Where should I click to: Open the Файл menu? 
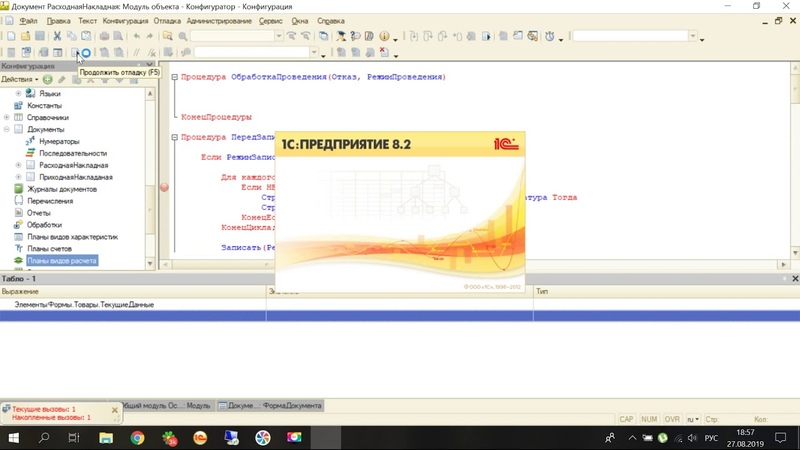[x=28, y=21]
